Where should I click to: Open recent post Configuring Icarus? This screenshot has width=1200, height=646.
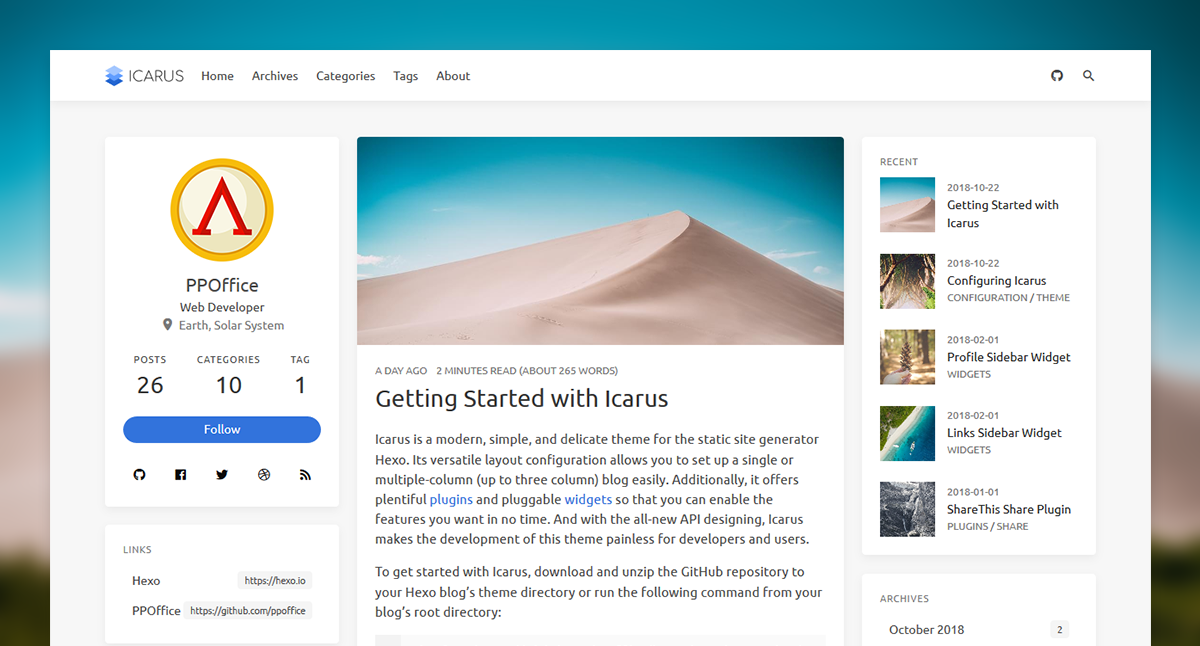tap(997, 281)
